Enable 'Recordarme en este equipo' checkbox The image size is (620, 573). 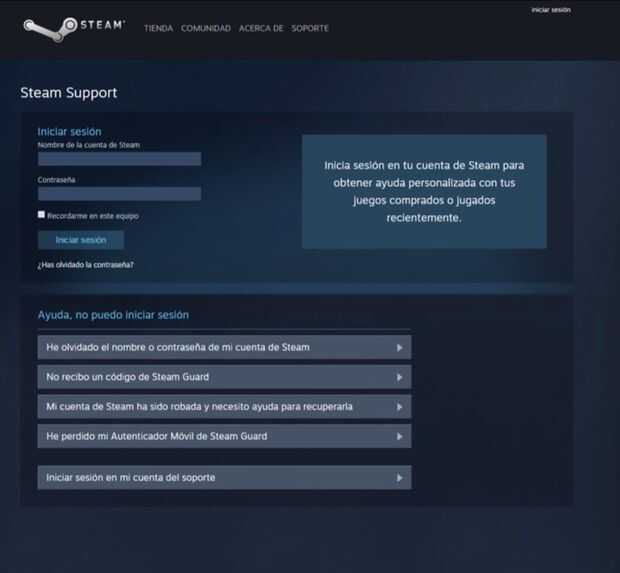[41, 214]
